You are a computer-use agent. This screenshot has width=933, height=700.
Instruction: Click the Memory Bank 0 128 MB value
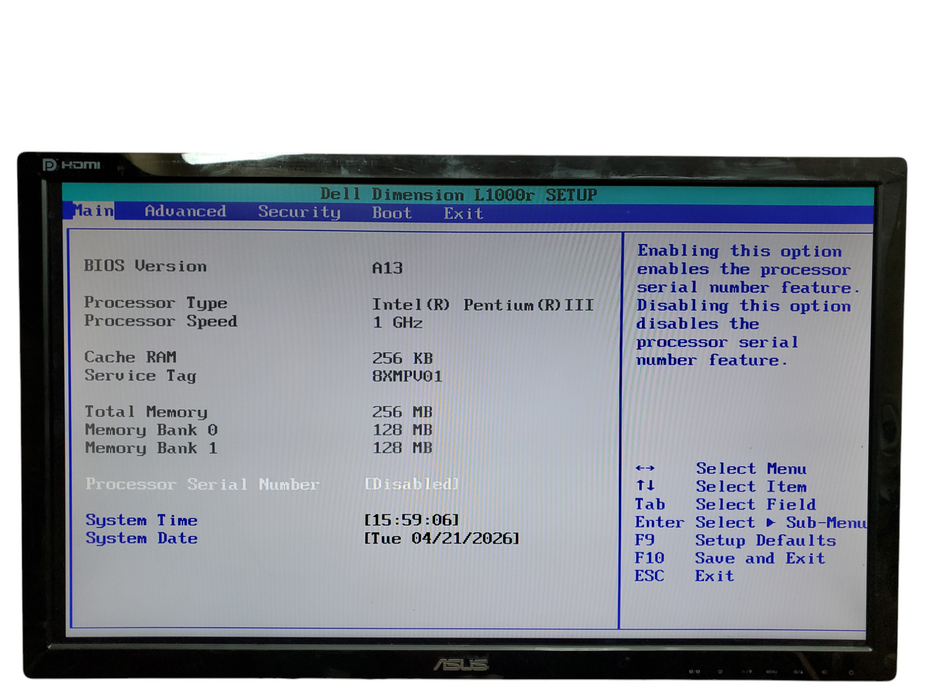[402, 430]
